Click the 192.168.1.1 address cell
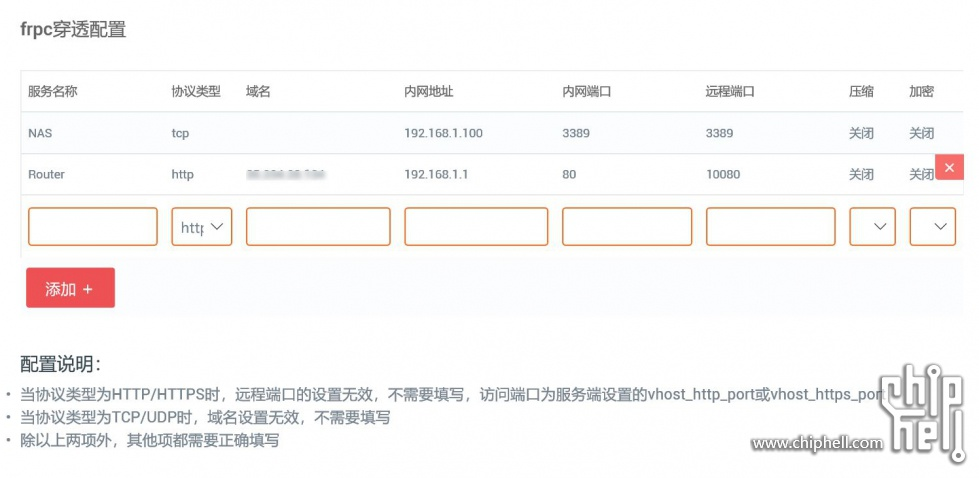 [x=436, y=174]
